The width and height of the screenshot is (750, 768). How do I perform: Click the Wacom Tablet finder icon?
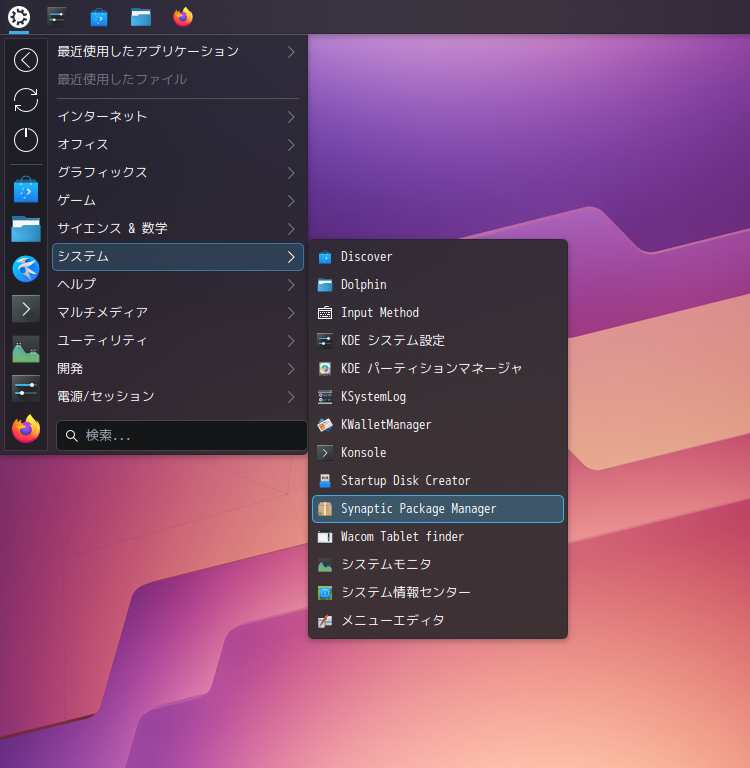coord(325,537)
